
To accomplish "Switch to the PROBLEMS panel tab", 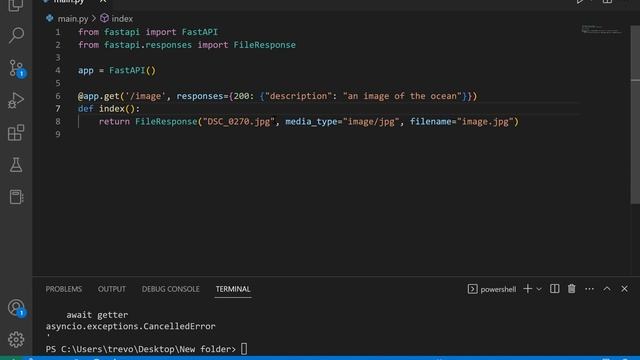I will pos(64,289).
